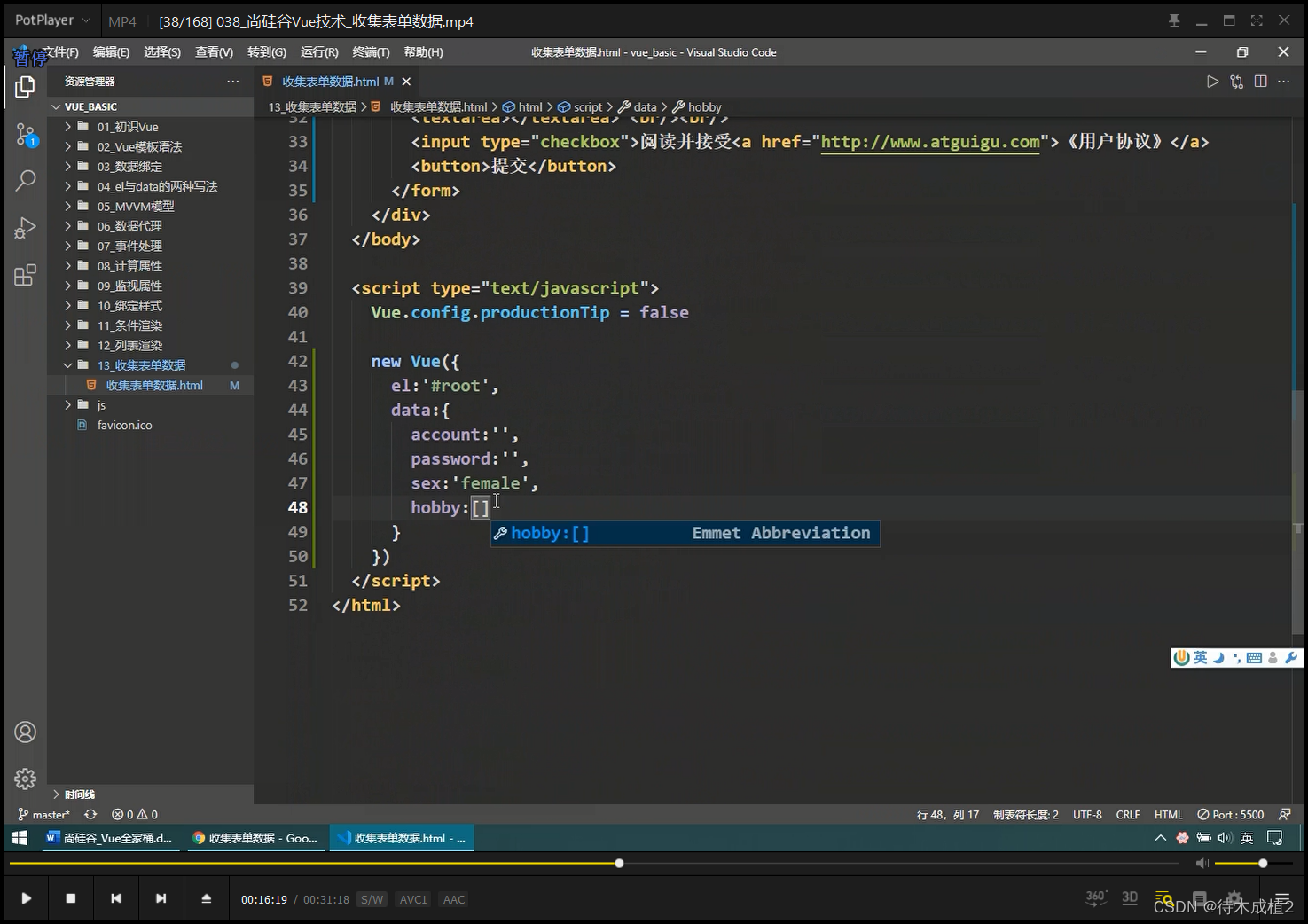
Task: Click the 行 48, 列 17 cursor position status
Action: (948, 814)
